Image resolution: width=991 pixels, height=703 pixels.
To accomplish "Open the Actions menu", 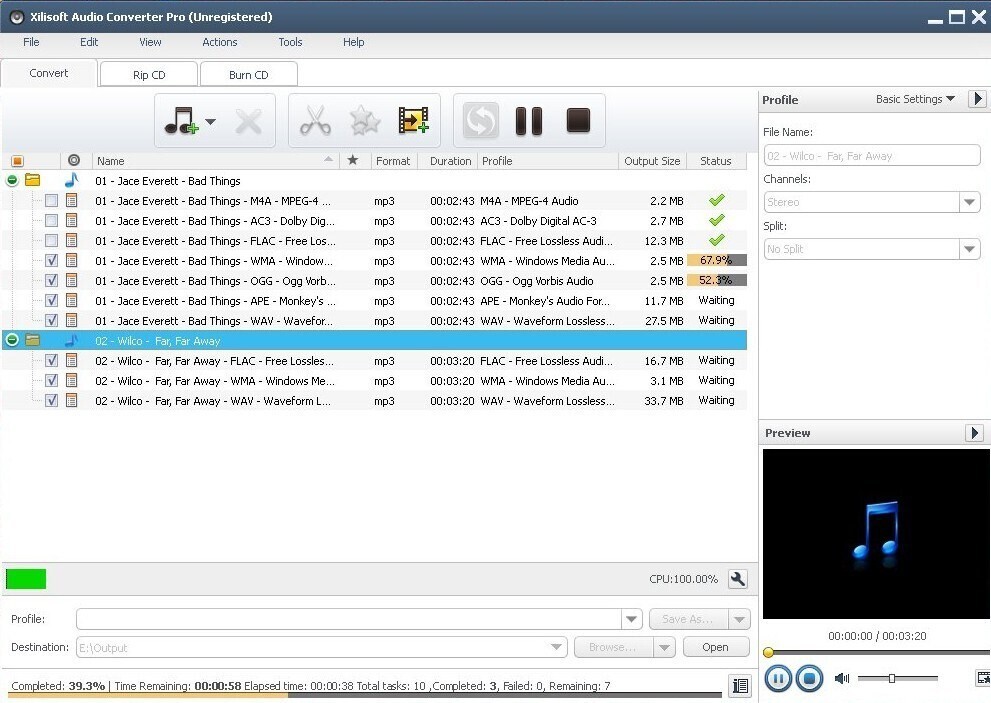I will click(219, 42).
